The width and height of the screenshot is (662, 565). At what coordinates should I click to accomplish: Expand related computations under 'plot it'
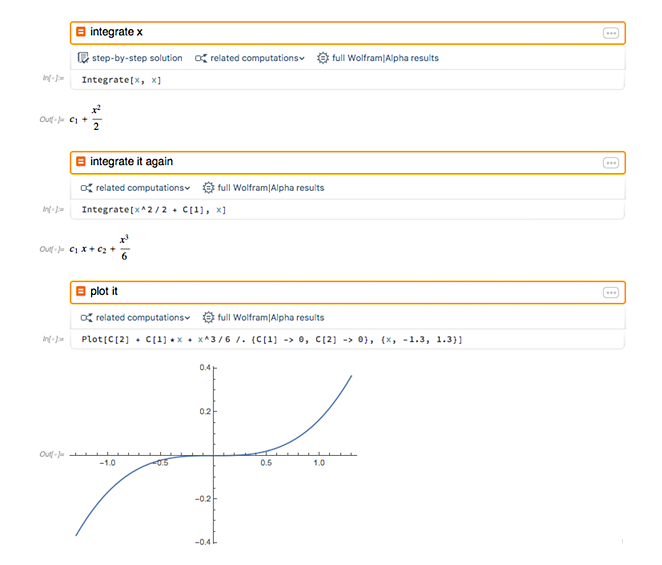pos(136,317)
